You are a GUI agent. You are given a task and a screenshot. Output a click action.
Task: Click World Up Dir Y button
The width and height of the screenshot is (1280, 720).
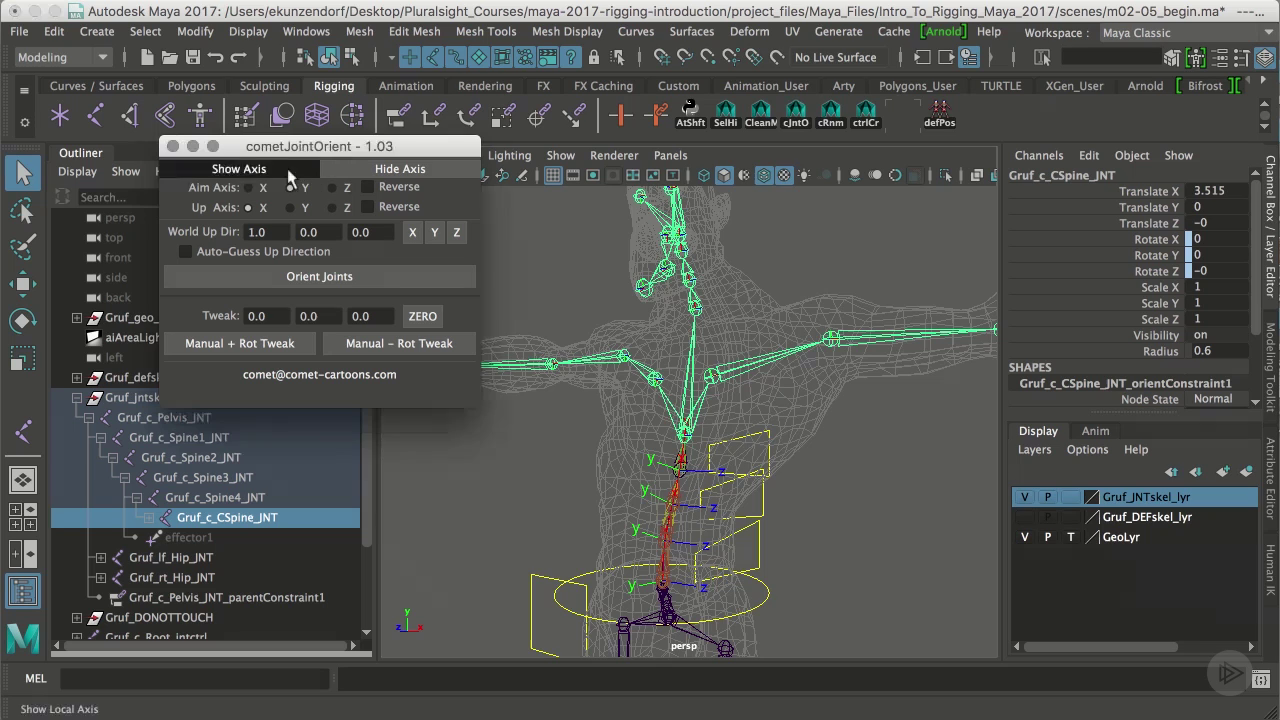pyautogui.click(x=435, y=232)
